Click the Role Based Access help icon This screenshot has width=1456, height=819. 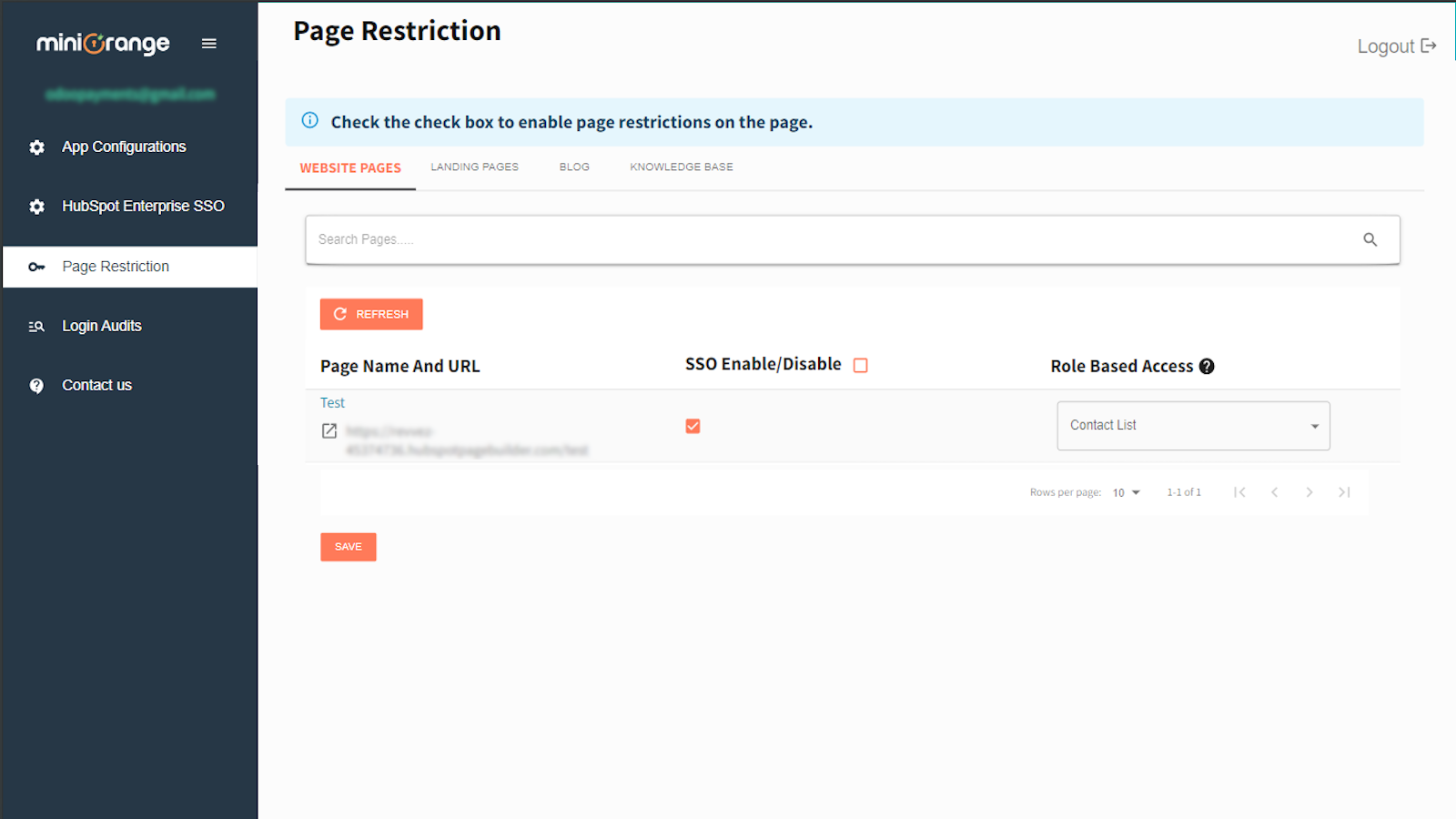pos(1207,366)
